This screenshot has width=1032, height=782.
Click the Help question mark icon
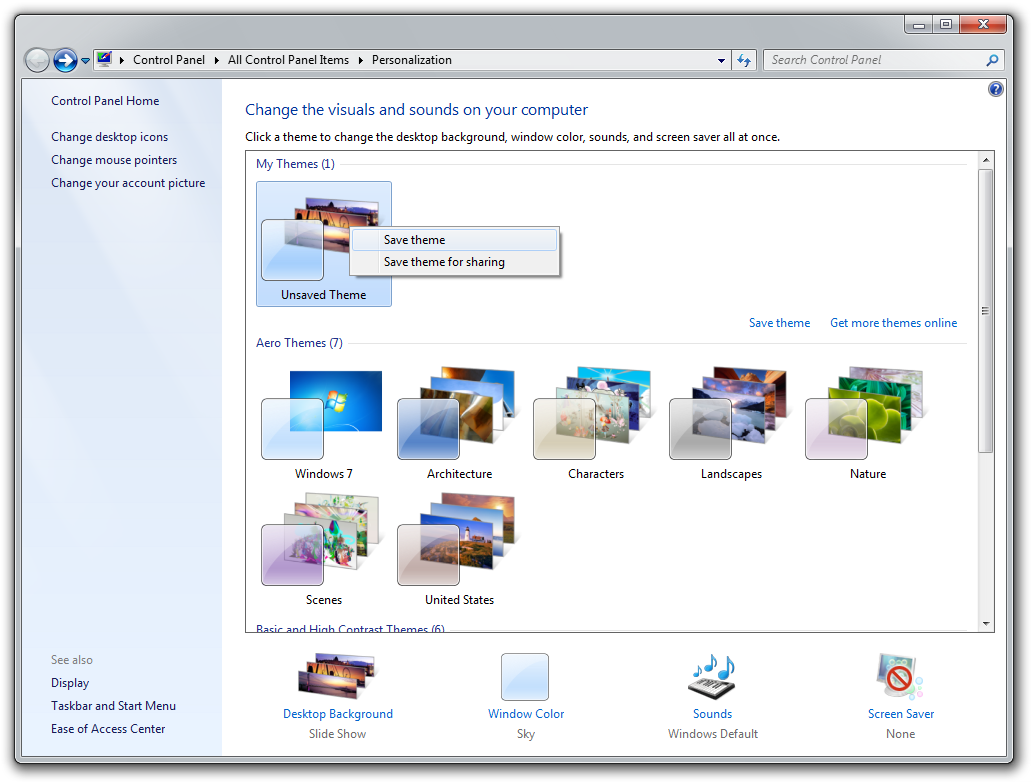pyautogui.click(x=996, y=89)
